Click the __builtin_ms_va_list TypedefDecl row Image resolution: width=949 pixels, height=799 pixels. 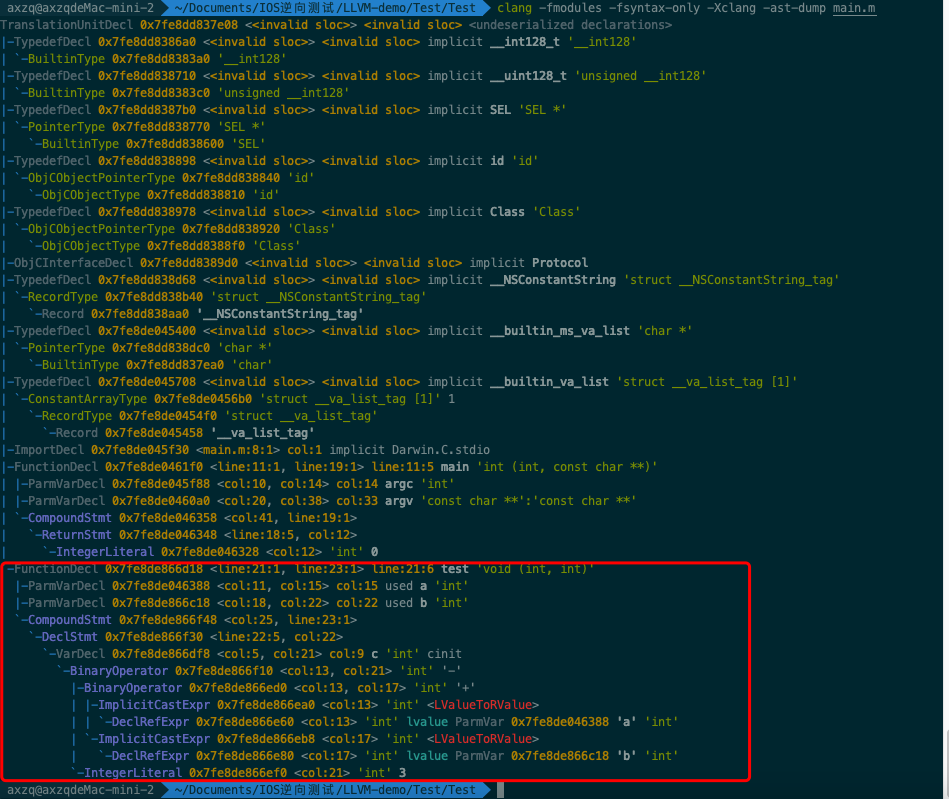pos(347,331)
